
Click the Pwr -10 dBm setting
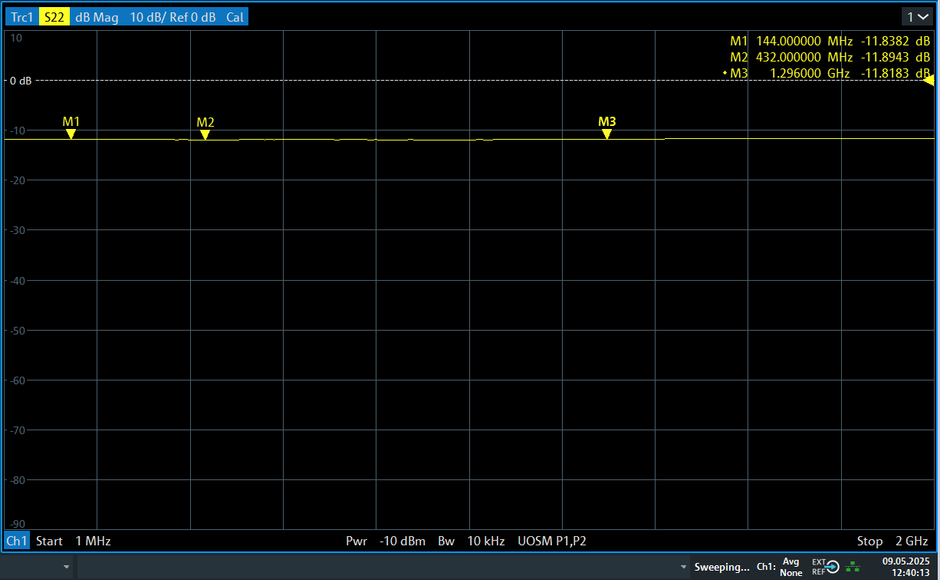(x=385, y=540)
